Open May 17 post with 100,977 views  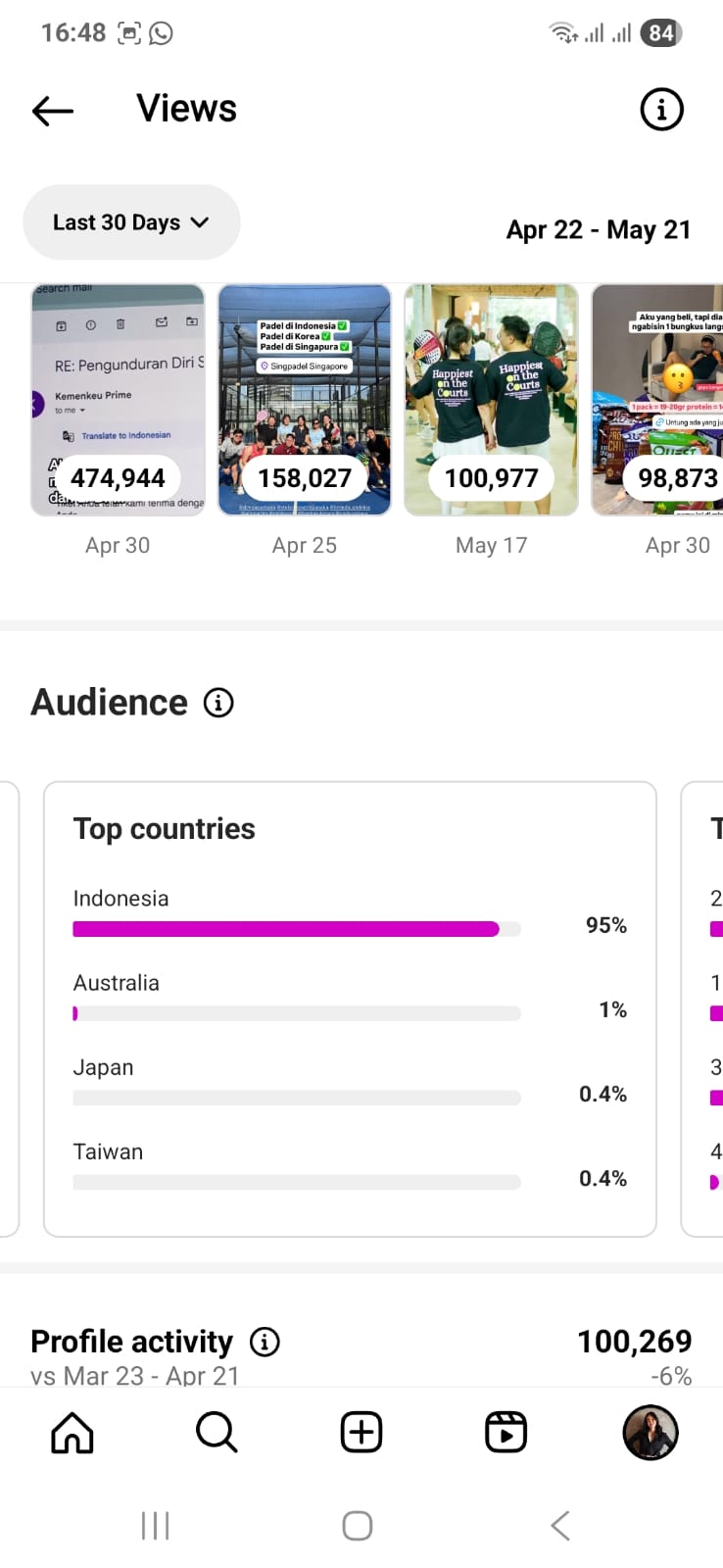click(491, 400)
